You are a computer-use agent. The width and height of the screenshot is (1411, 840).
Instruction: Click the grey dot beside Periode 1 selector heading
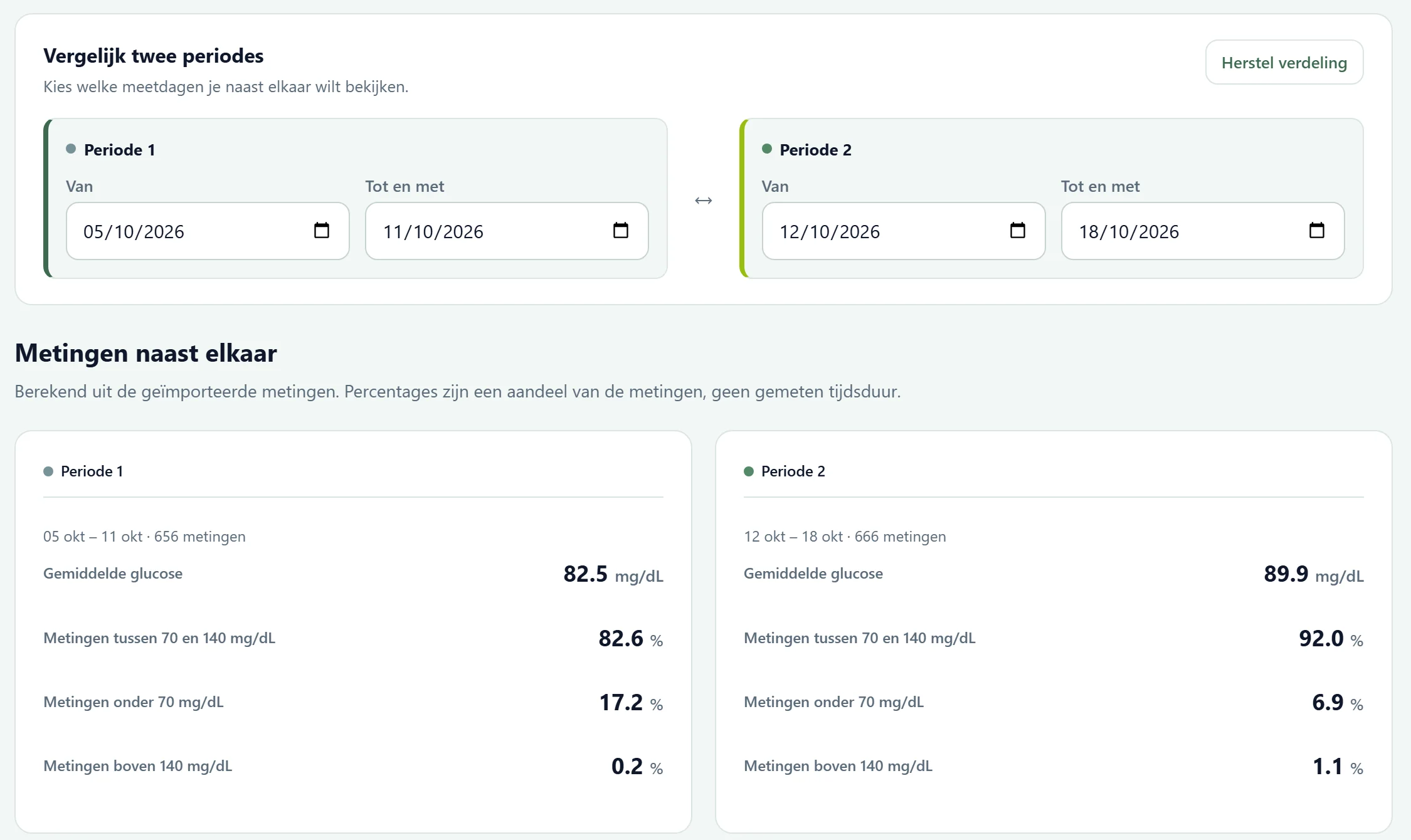71,149
